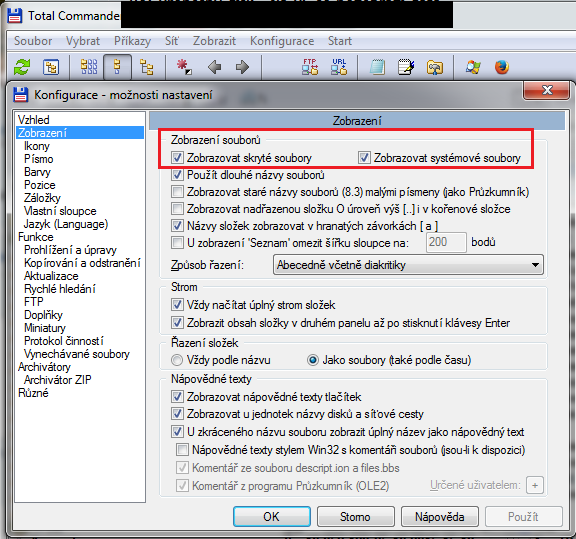576x539 pixels.
Task: Enable omezit šířku sloupce checkbox
Action: pos(177,243)
